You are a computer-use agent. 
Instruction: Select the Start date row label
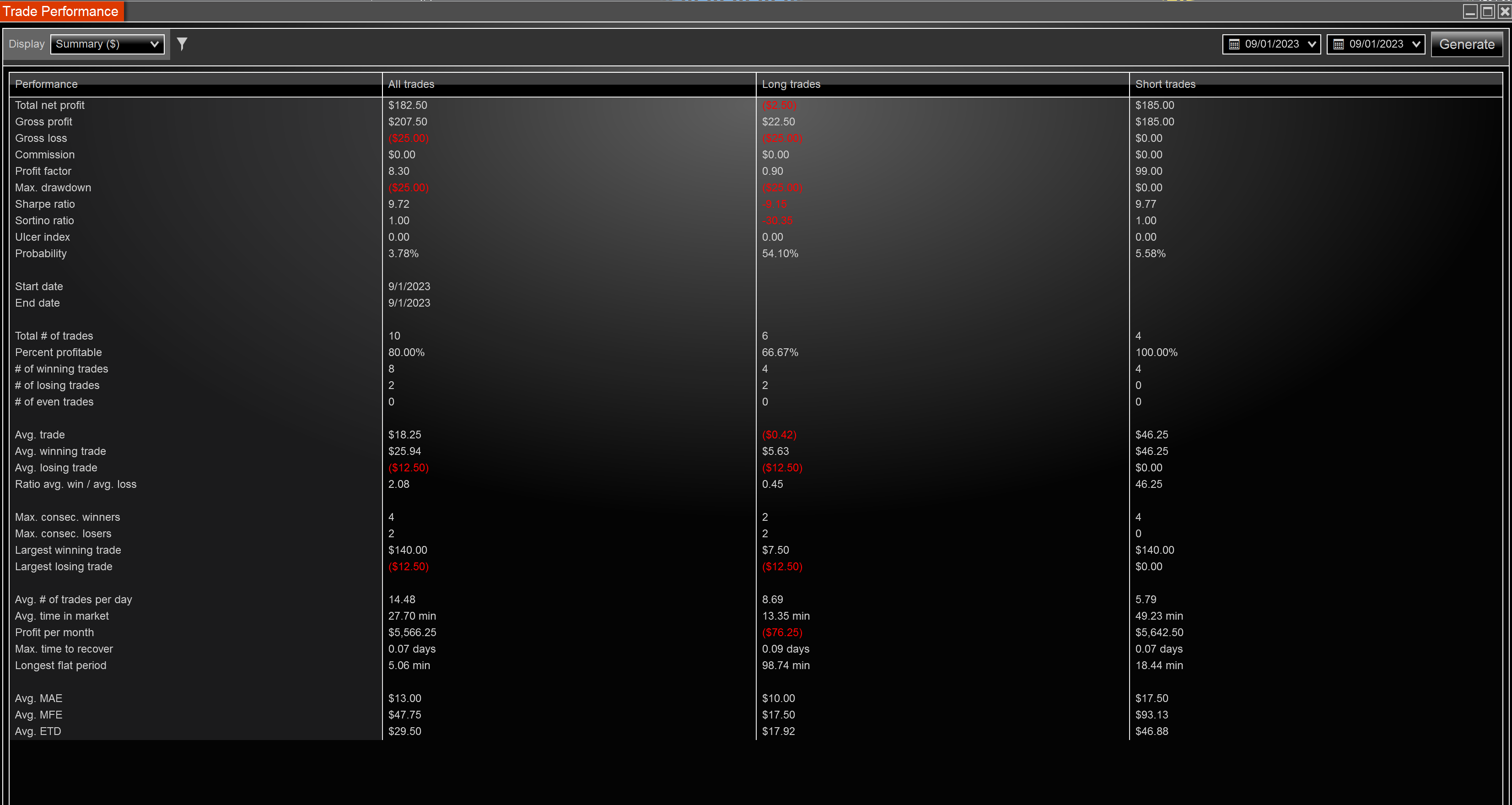click(39, 286)
